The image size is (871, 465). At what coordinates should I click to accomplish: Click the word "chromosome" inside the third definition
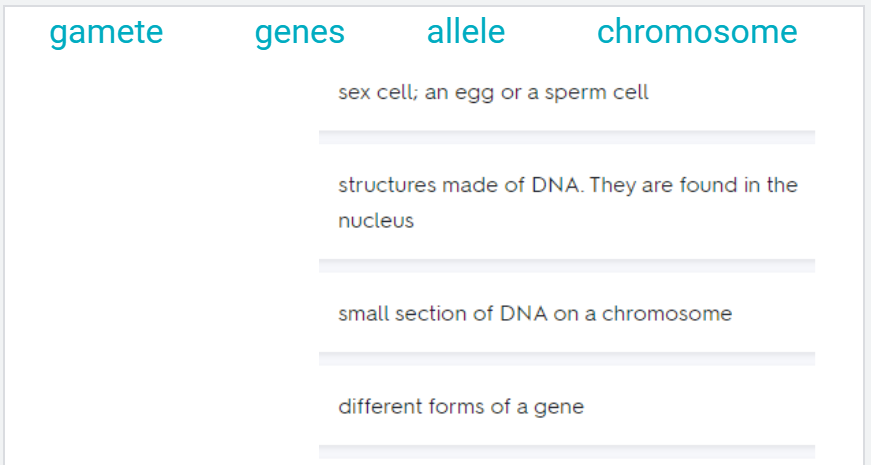[x=666, y=314]
